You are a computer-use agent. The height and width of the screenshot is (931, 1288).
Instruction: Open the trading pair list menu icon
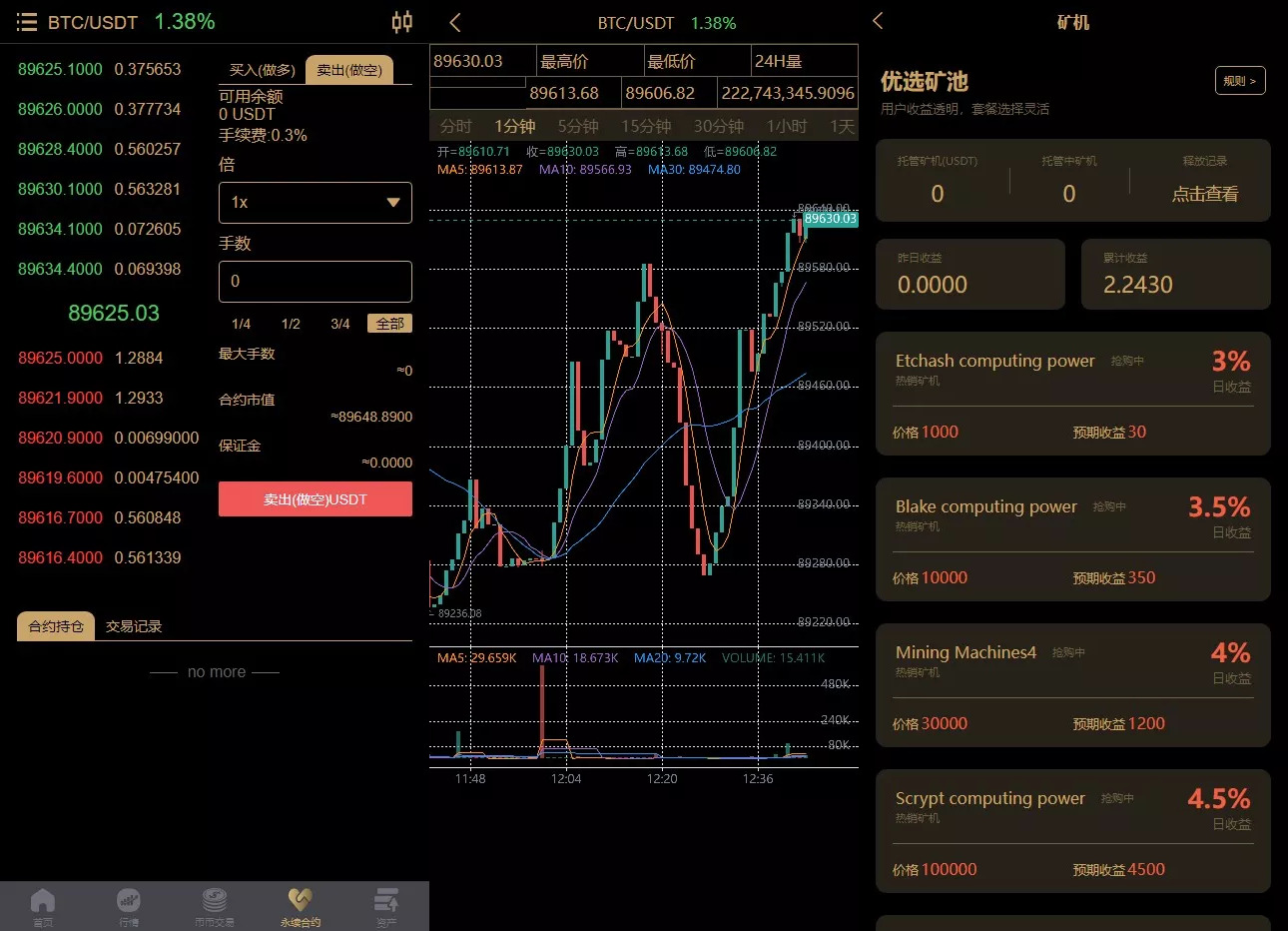26,22
